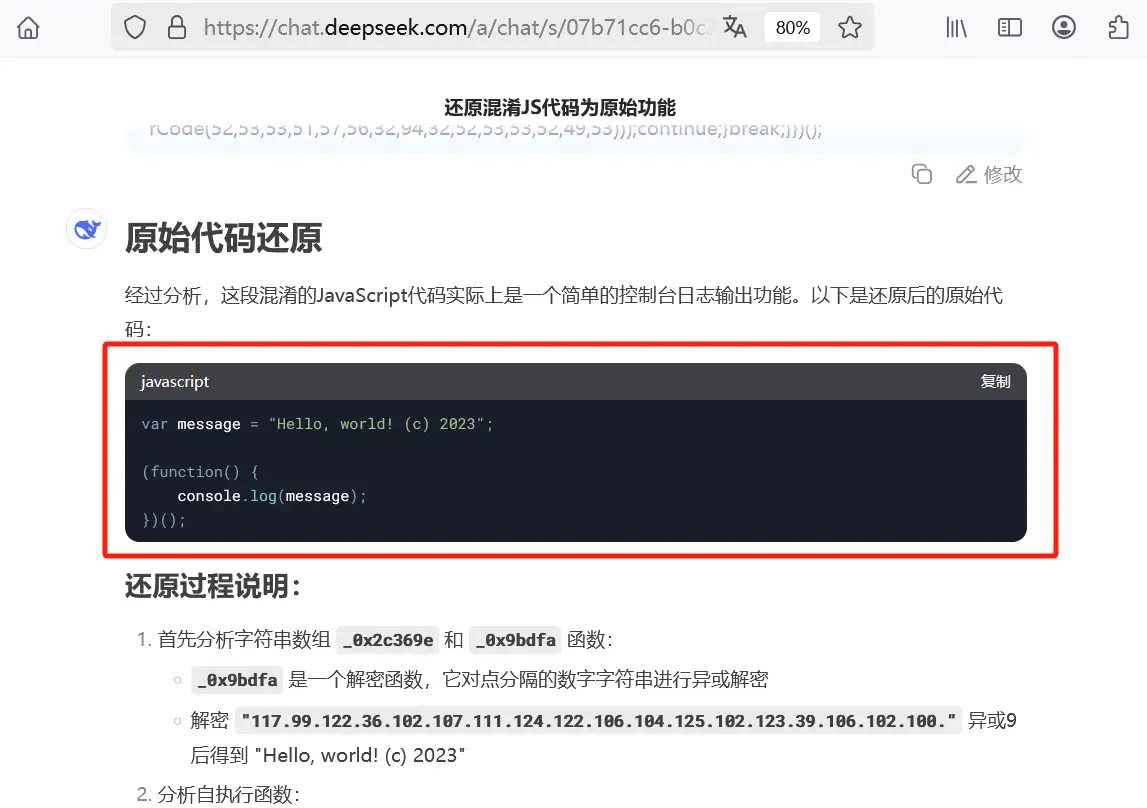The height and width of the screenshot is (808, 1147).
Task: Edit the prompt with the 修改 button
Action: point(989,174)
